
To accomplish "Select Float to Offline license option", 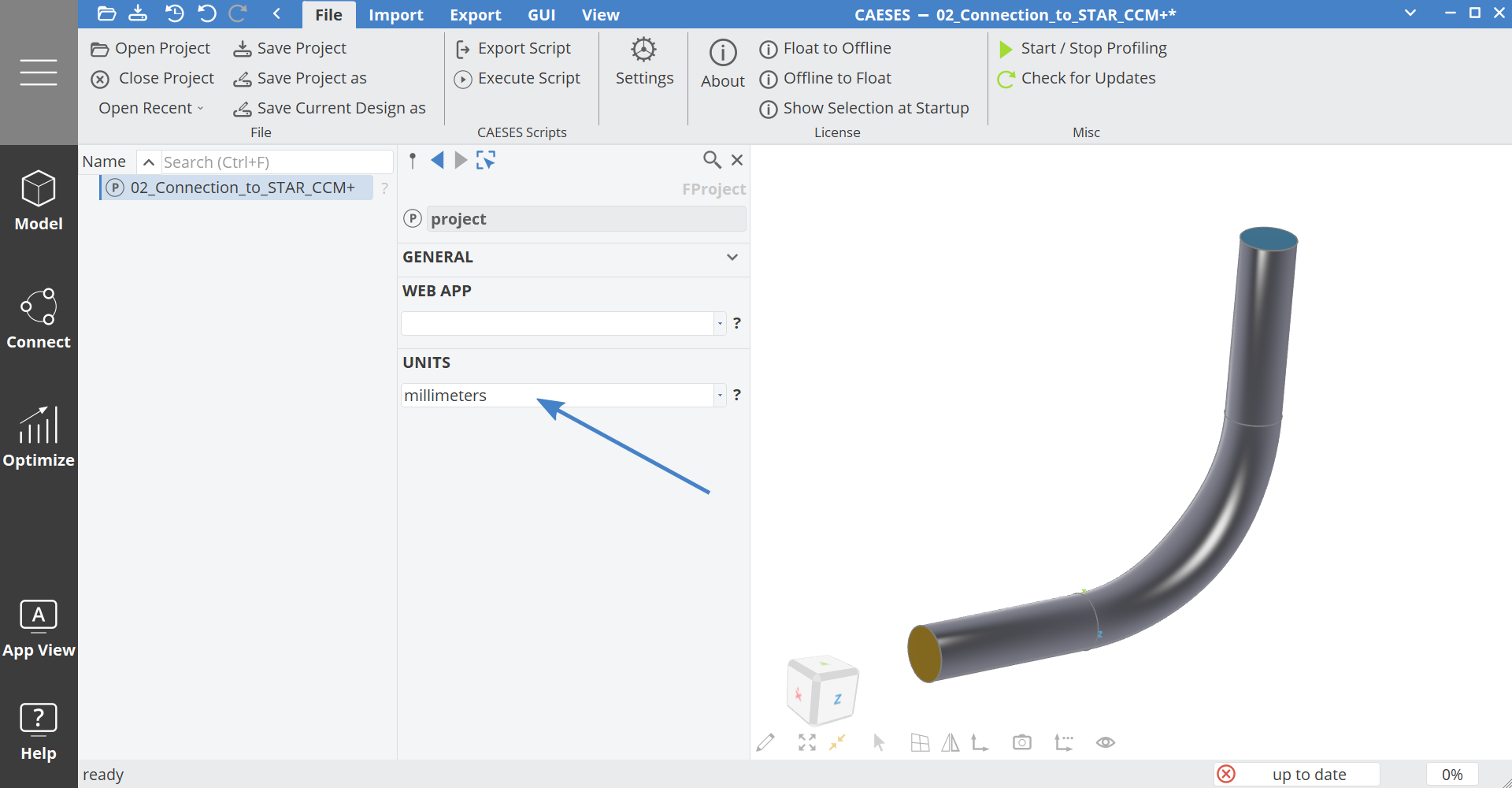I will (825, 48).
